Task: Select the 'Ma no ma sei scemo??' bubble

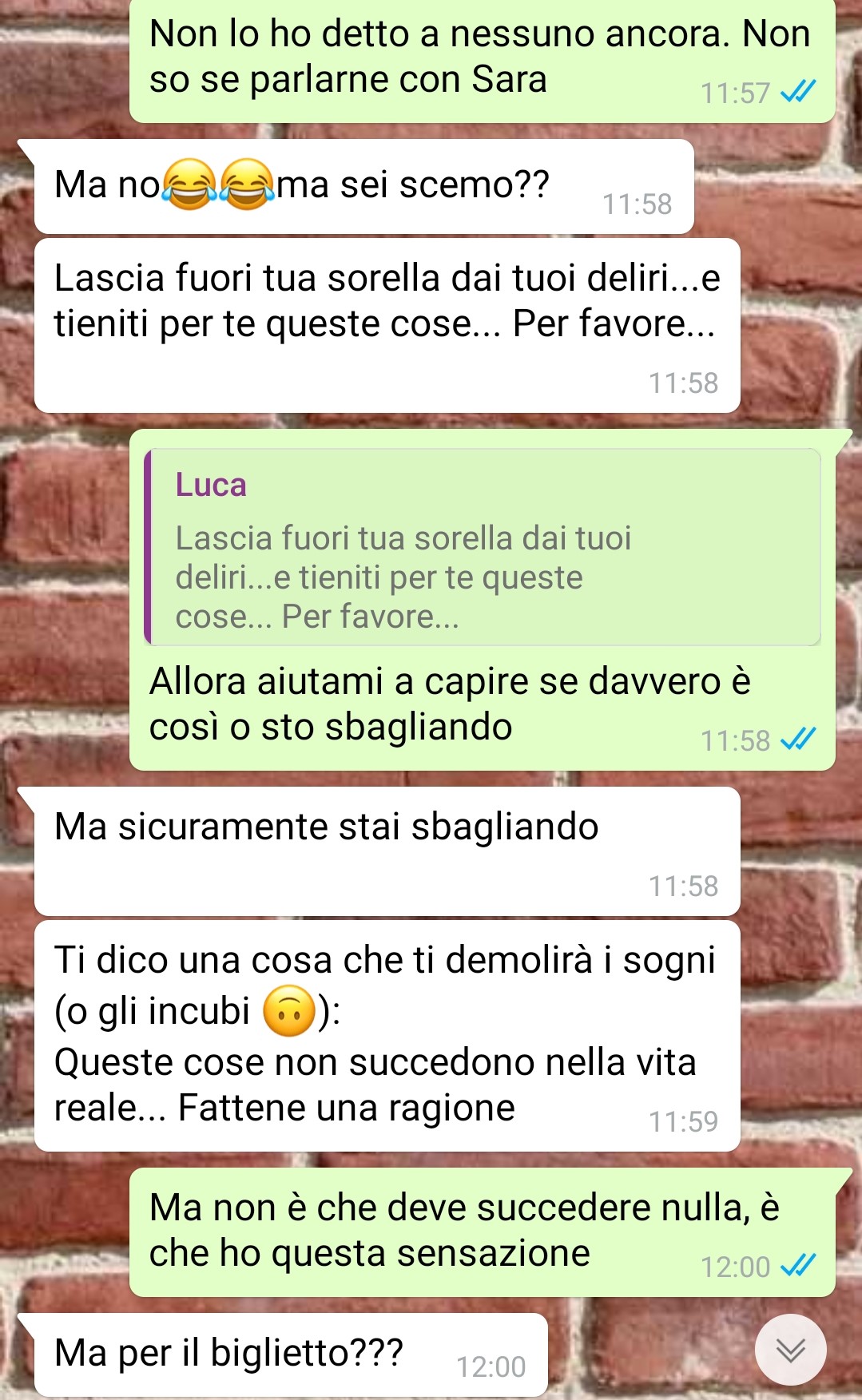Action: tap(363, 187)
